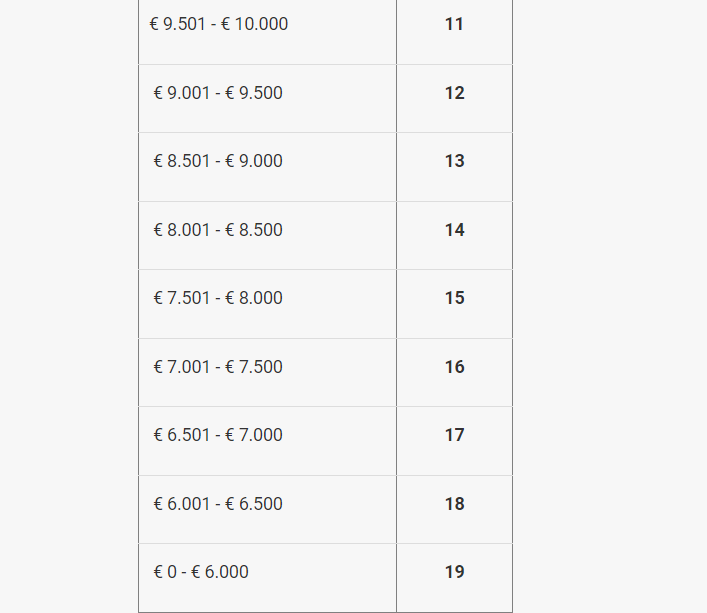Click the number 16 cell
The width and height of the screenshot is (707, 613).
(454, 367)
